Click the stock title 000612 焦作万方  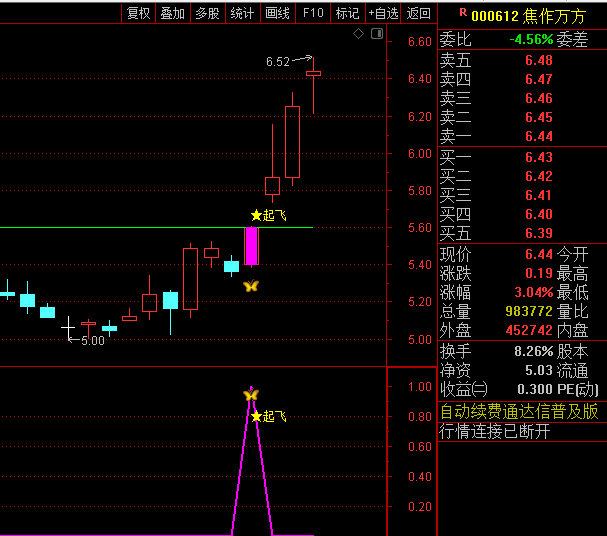pos(529,16)
